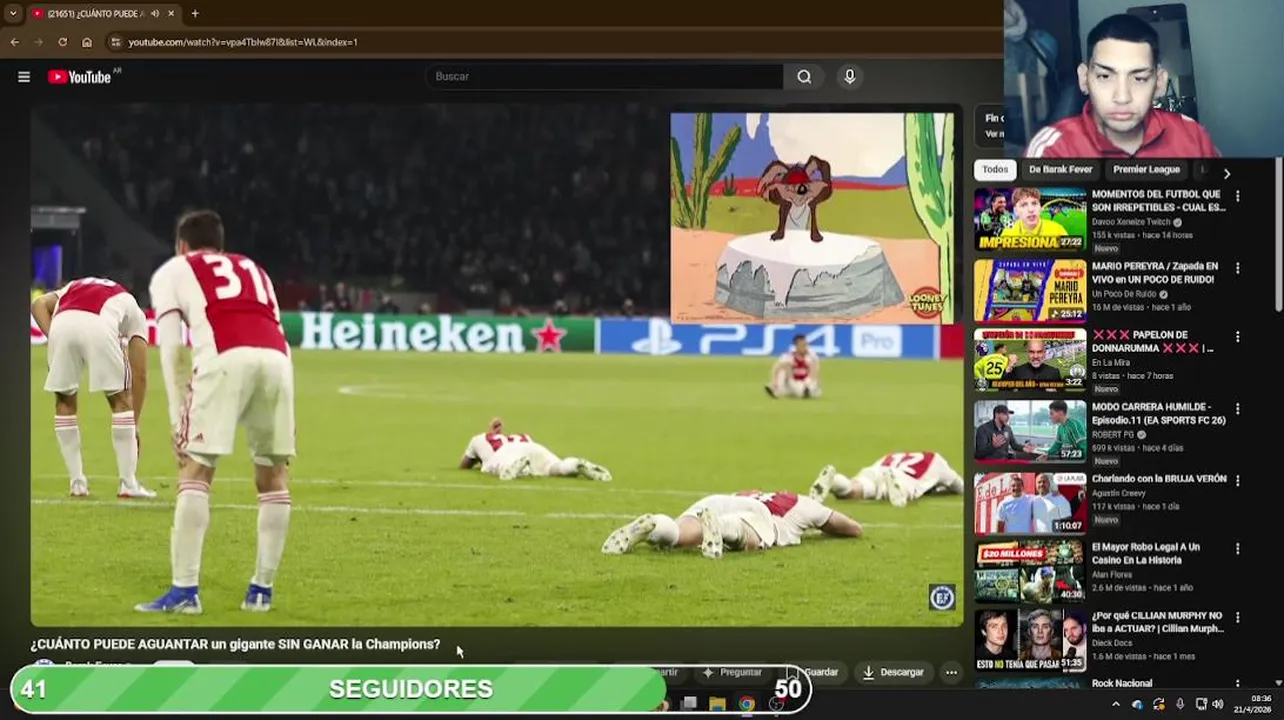Open Charlando con la BRUJA VERÓN video
Viewport: 1284px width, 720px height.
point(1159,479)
